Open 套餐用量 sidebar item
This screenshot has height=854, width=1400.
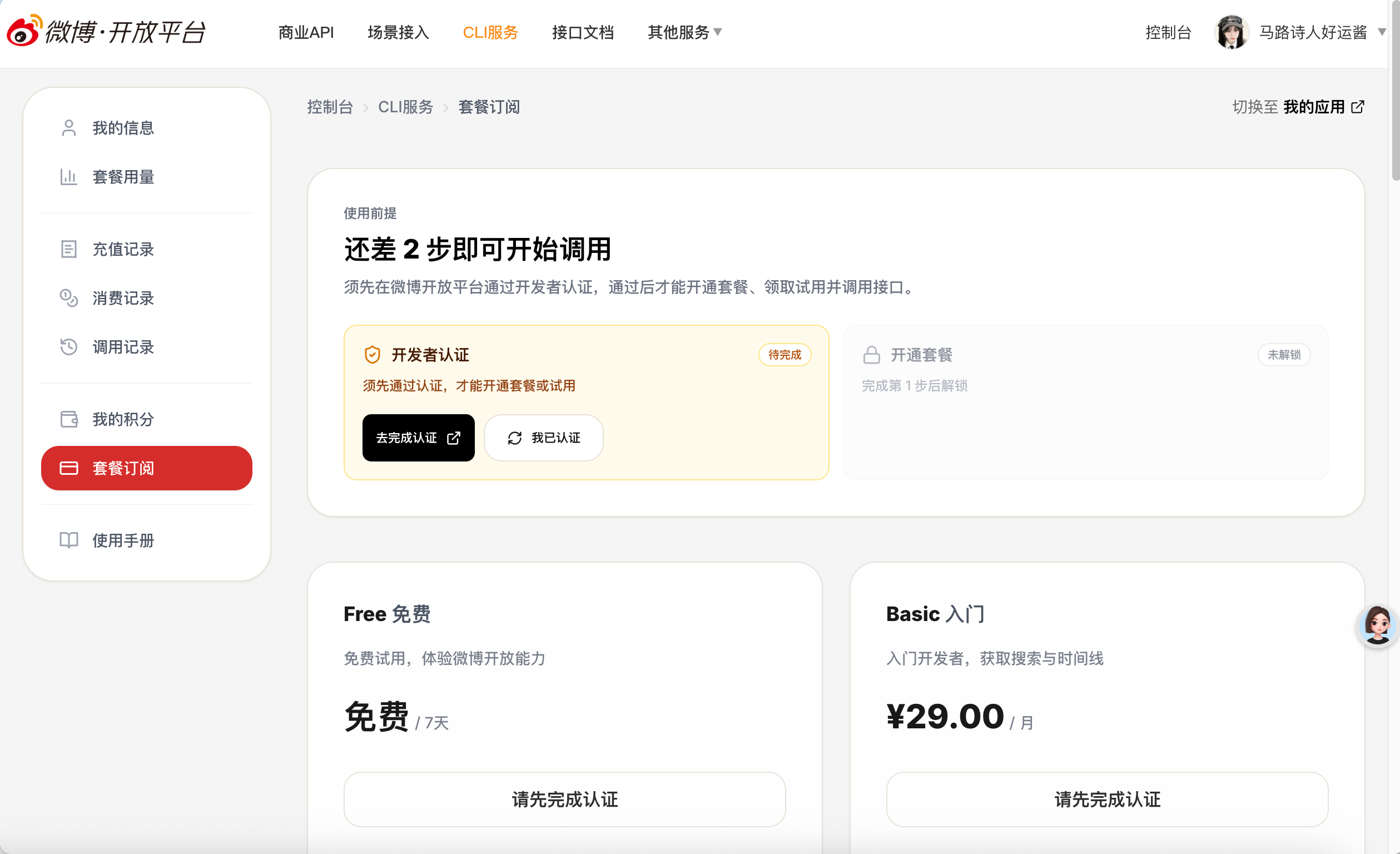pyautogui.click(x=147, y=177)
